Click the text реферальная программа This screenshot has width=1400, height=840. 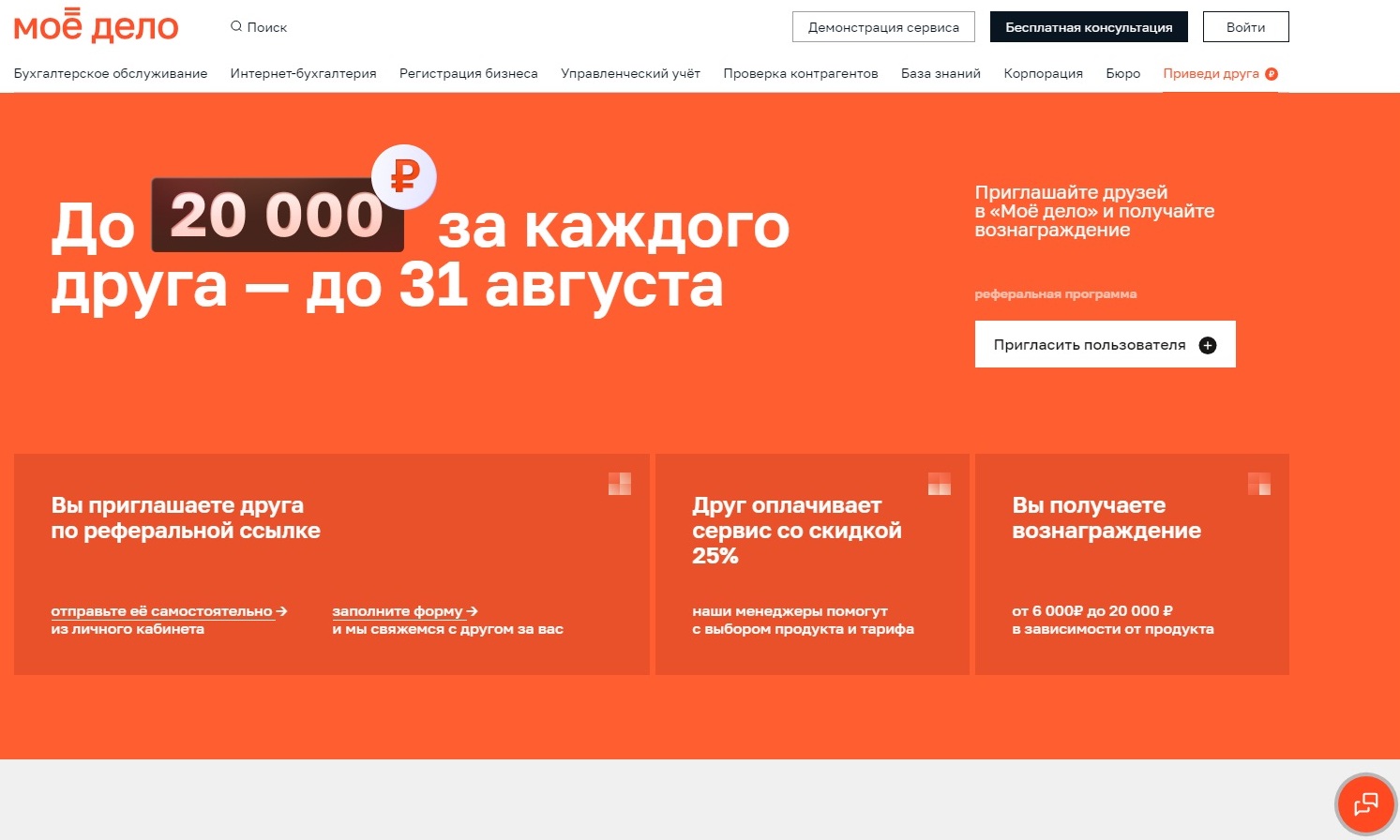(1056, 294)
